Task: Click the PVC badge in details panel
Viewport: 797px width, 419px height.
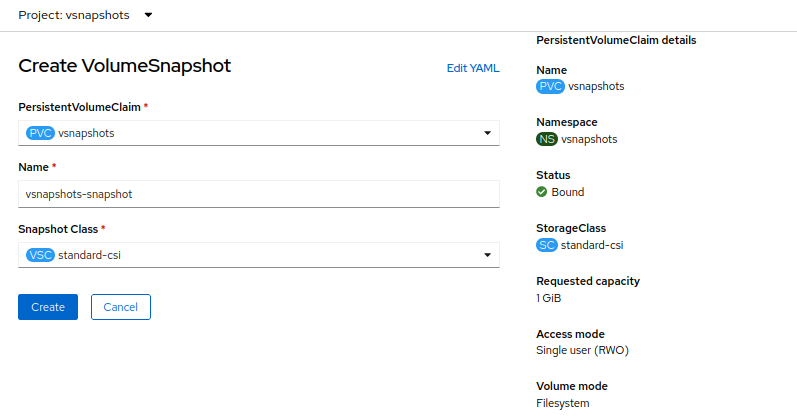Action: pyautogui.click(x=550, y=86)
